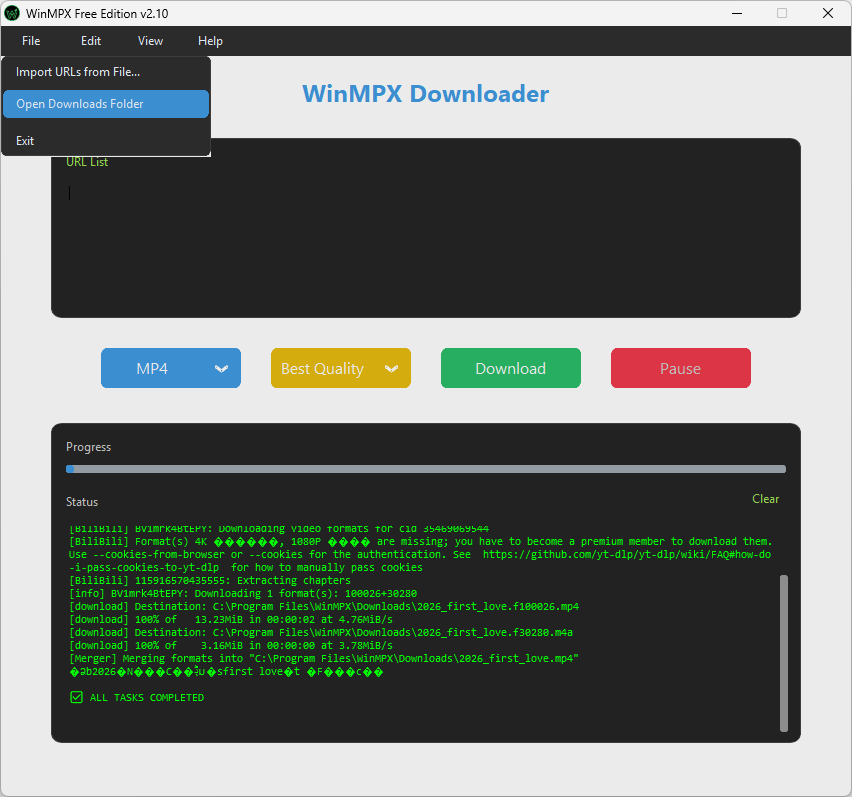Open the File menu

point(31,41)
